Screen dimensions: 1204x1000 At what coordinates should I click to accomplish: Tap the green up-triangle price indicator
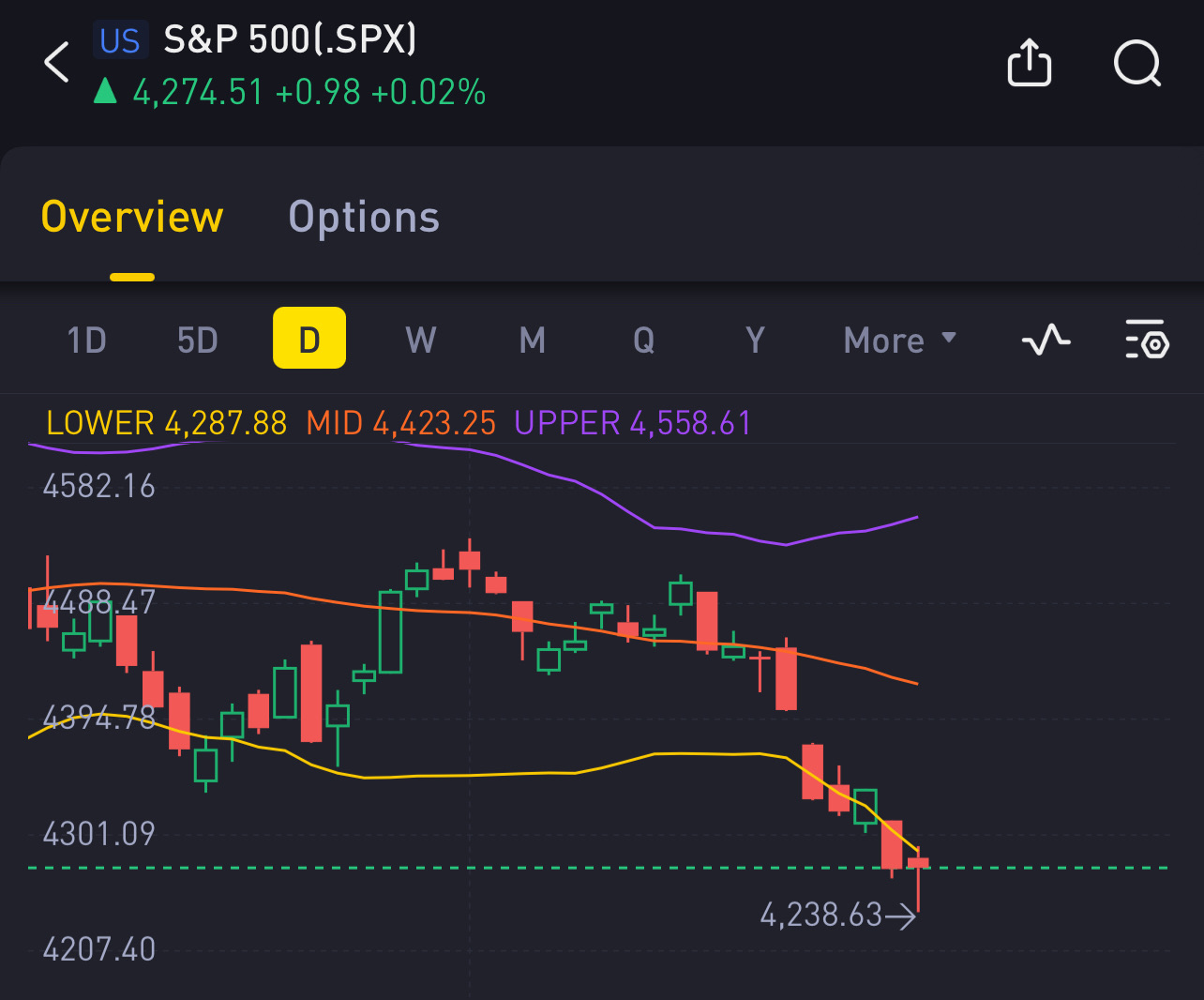(x=105, y=91)
